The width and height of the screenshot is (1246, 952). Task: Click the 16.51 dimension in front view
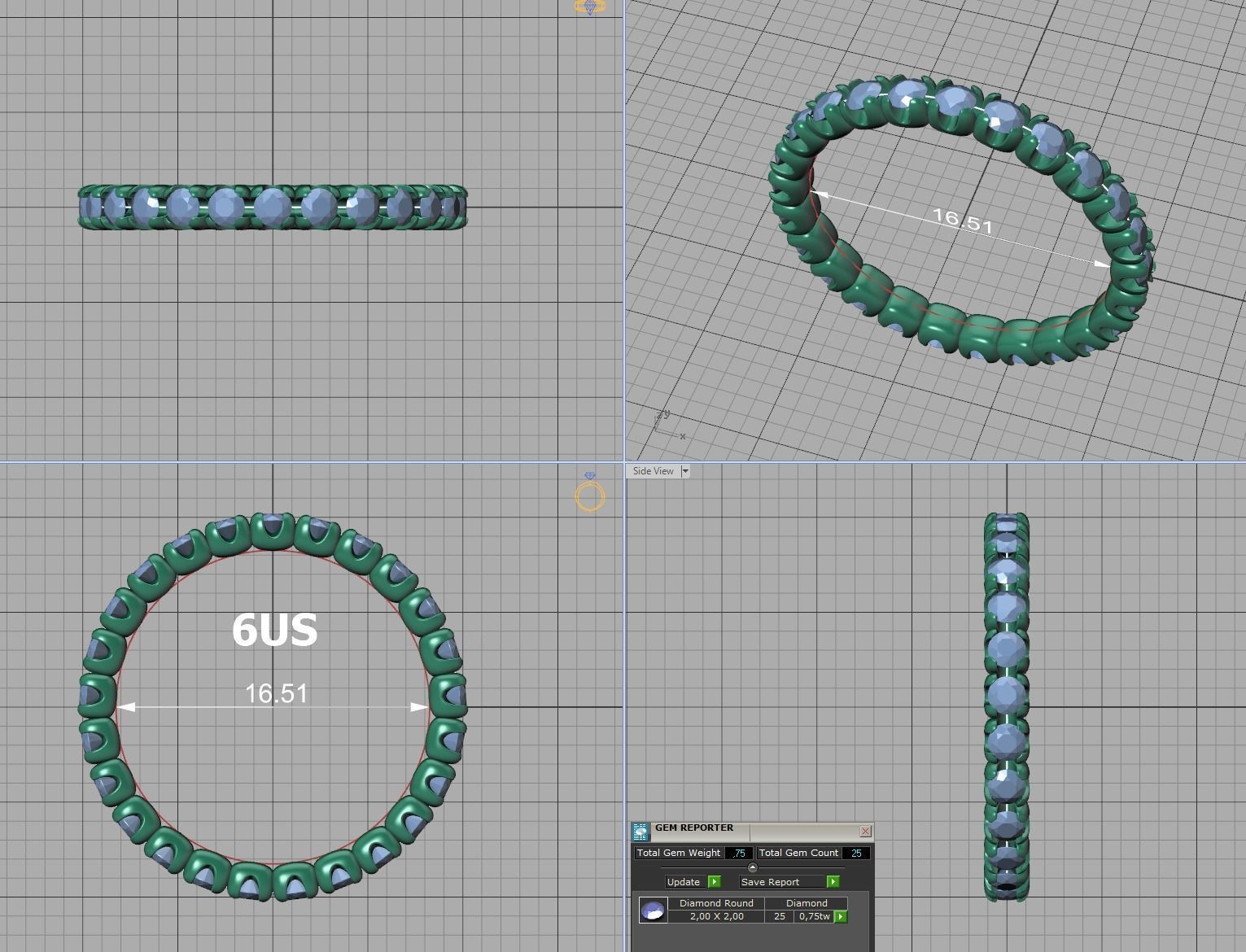pos(277,693)
